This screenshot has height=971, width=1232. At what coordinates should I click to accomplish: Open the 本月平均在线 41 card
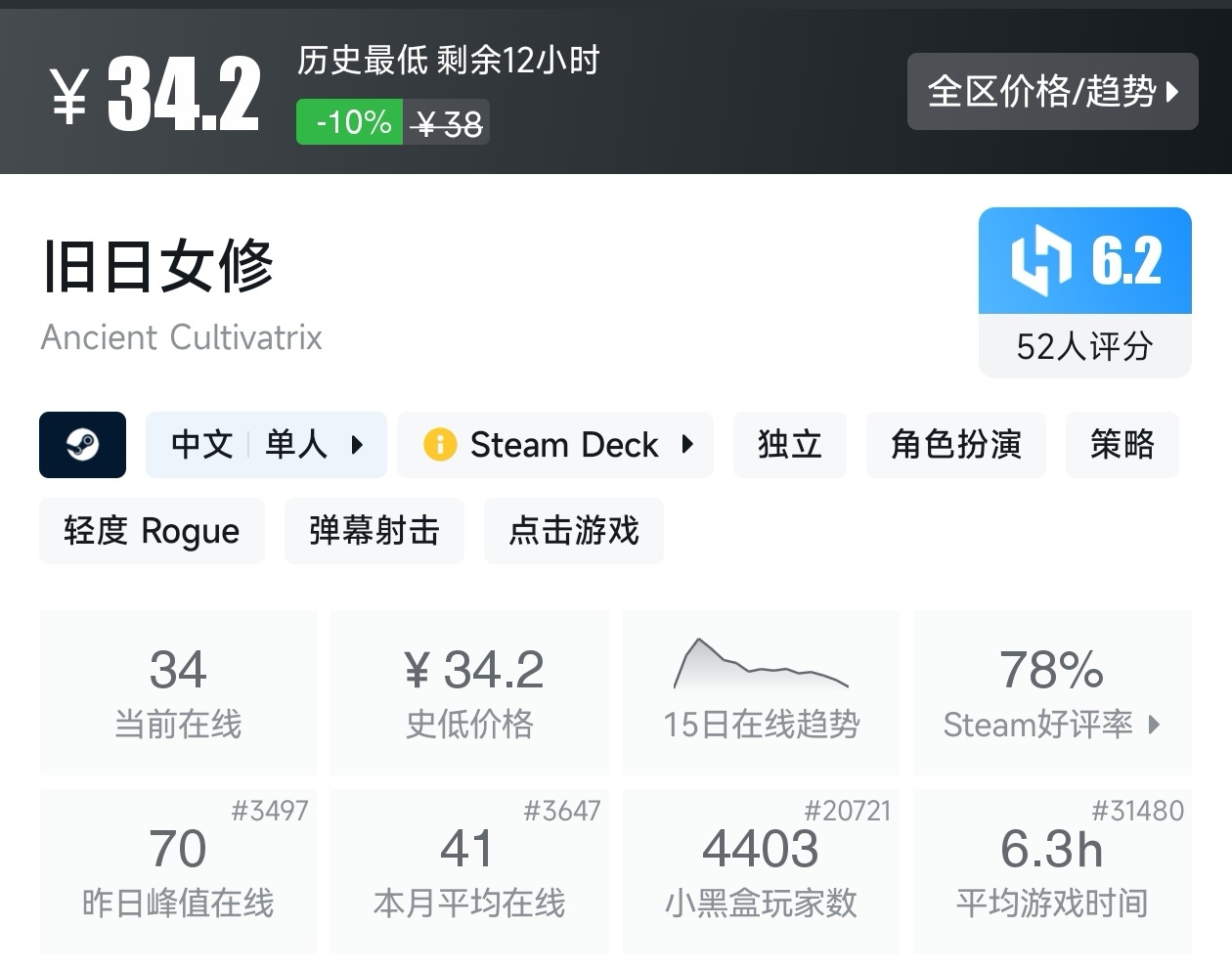pyautogui.click(x=469, y=871)
